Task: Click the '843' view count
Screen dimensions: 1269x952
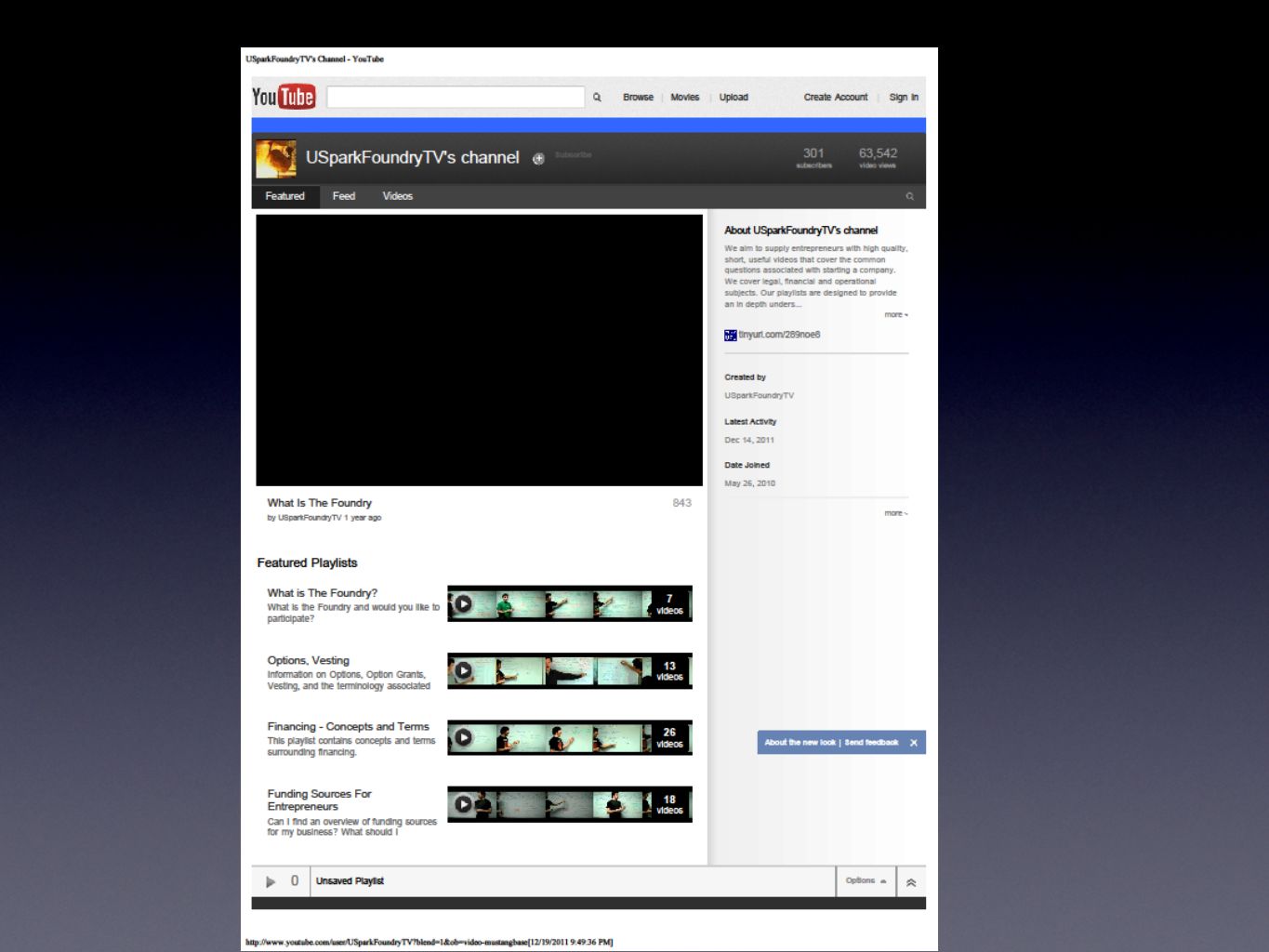Action: (x=682, y=503)
